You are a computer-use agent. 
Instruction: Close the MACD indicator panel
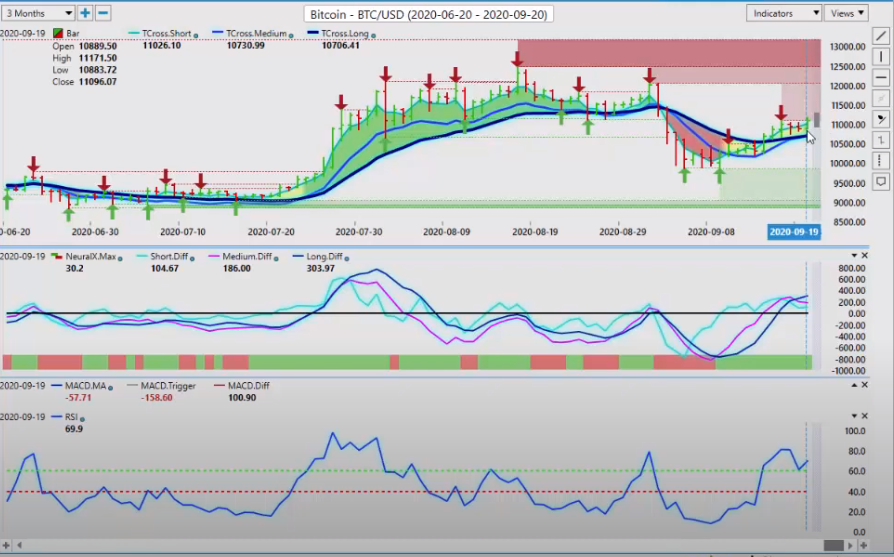pyautogui.click(x=864, y=385)
